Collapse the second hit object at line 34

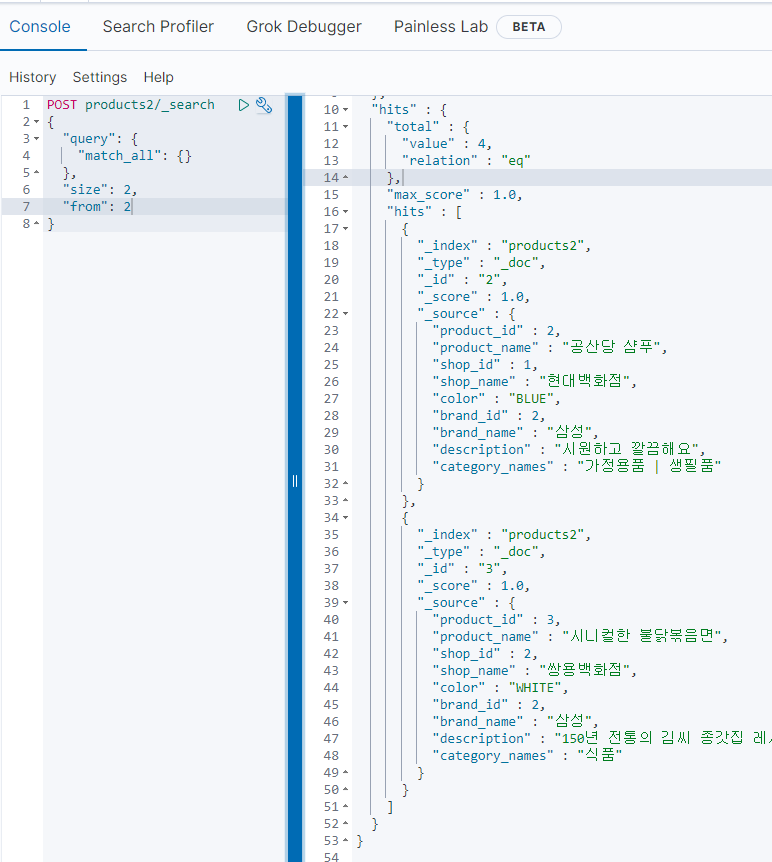(346, 518)
